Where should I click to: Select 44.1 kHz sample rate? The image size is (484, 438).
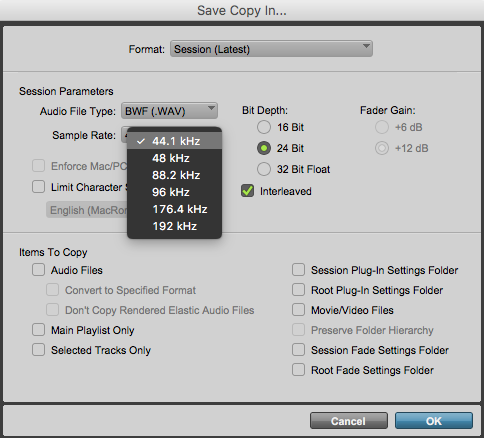pyautogui.click(x=174, y=141)
